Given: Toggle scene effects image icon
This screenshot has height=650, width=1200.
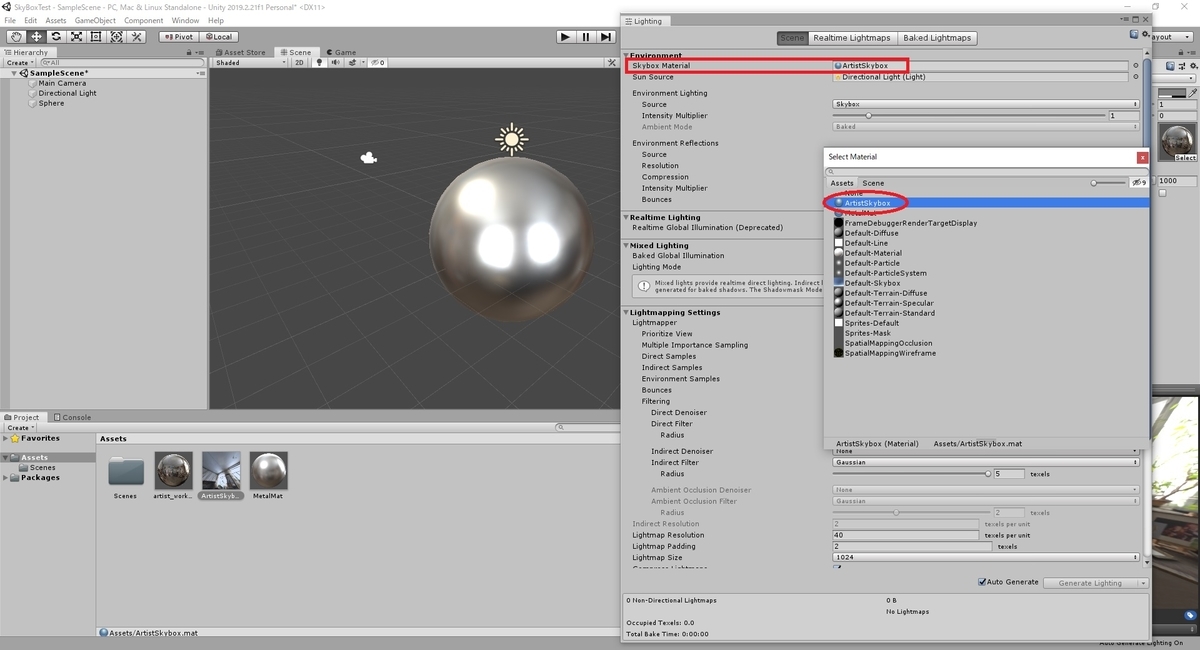Looking at the screenshot, I should [351, 63].
